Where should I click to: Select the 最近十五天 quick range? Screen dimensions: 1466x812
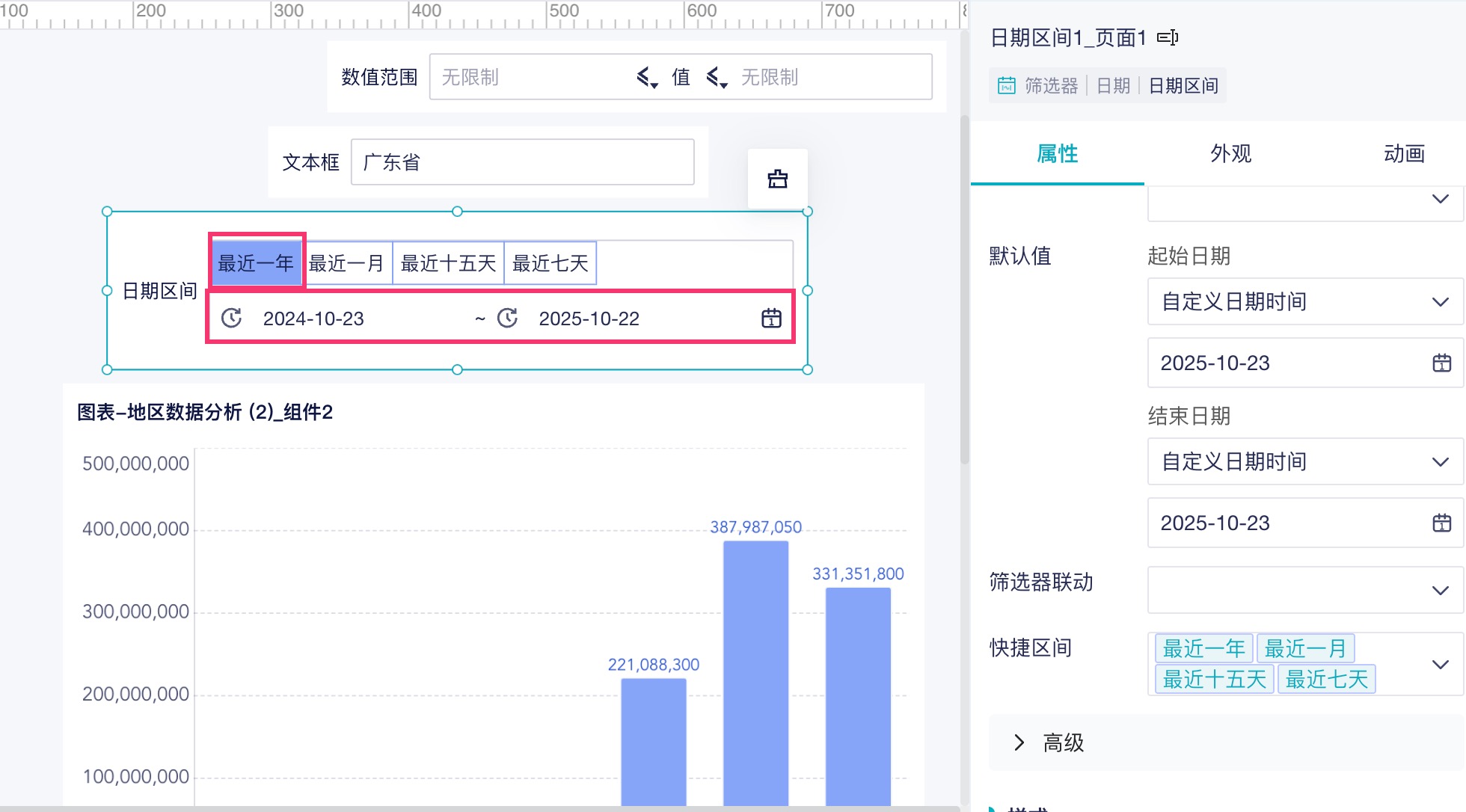pos(448,263)
